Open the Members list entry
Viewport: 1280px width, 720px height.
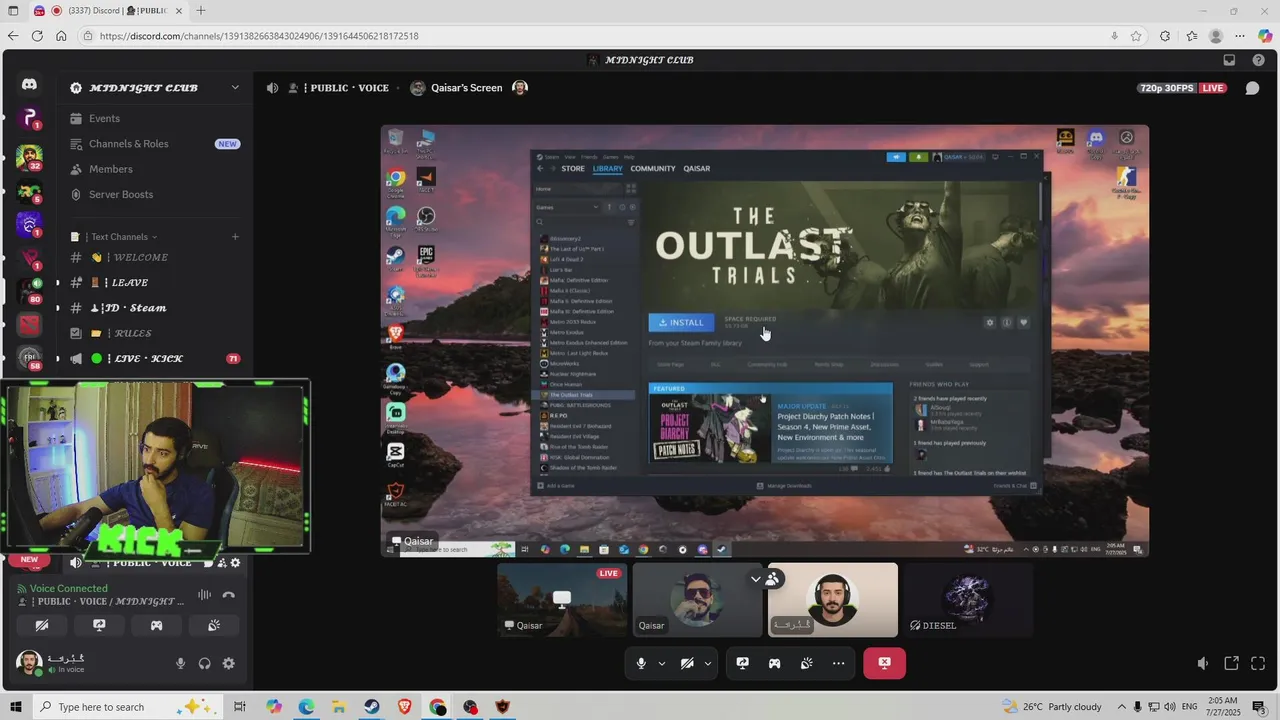coord(155,169)
